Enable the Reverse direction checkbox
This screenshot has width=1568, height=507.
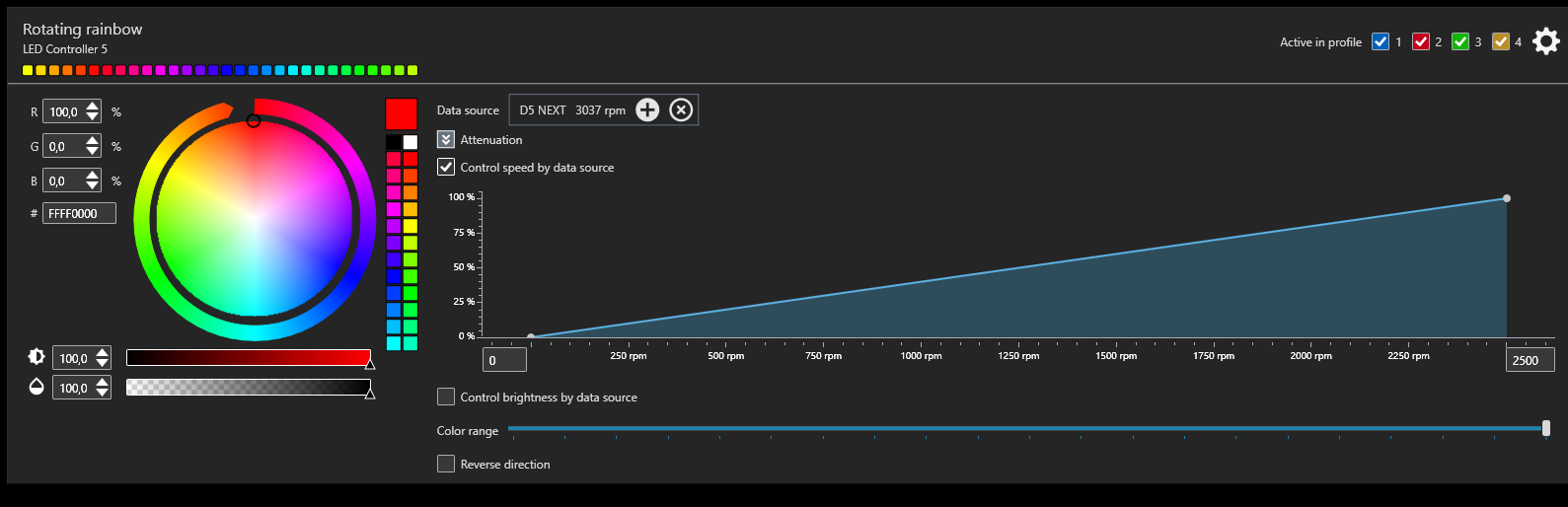point(446,464)
